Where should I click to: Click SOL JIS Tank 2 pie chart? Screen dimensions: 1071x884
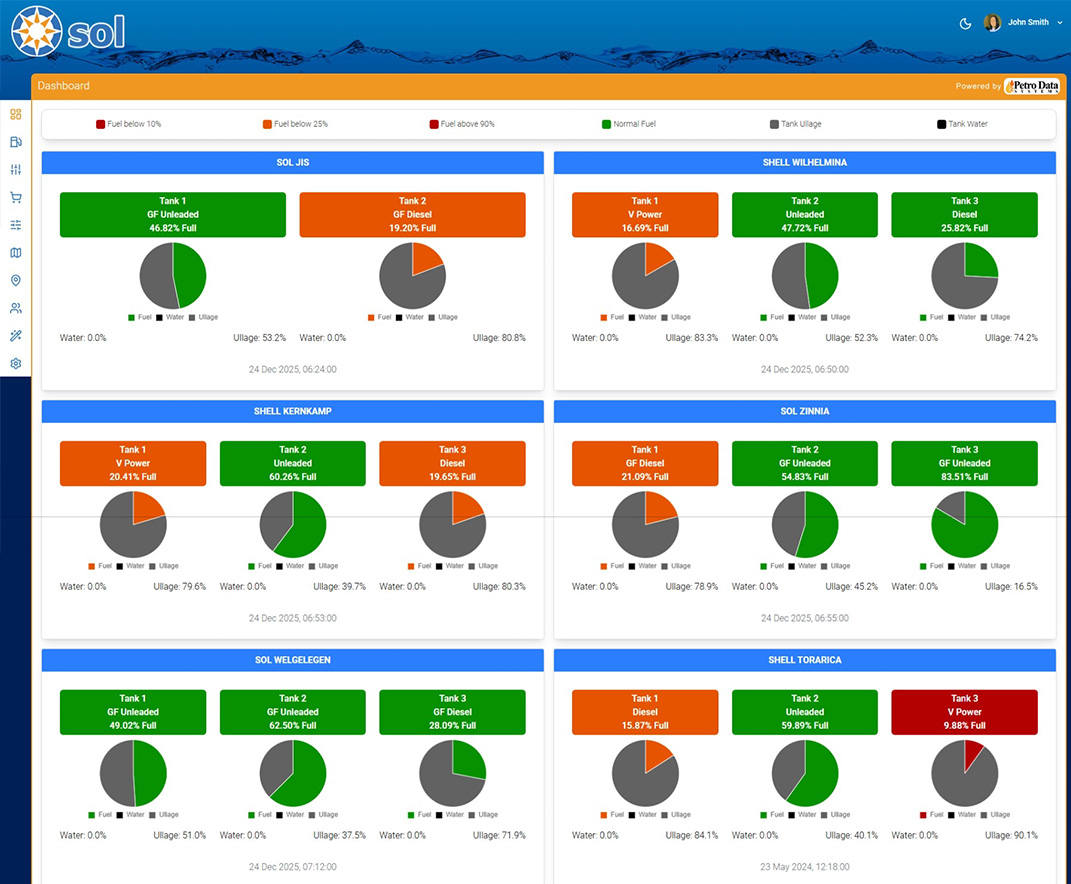(x=413, y=276)
